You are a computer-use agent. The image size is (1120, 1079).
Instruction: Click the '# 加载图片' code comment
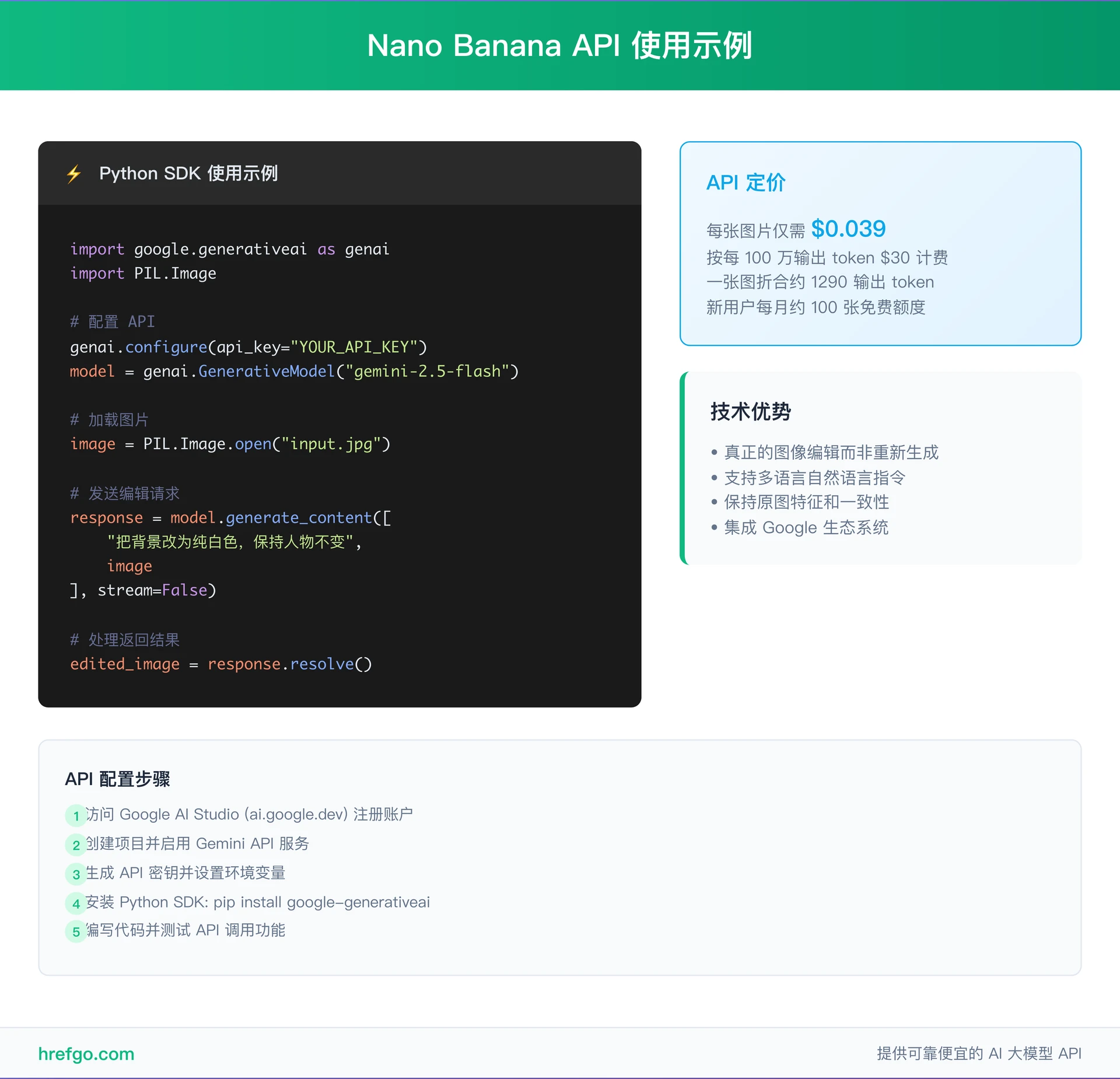(x=109, y=420)
